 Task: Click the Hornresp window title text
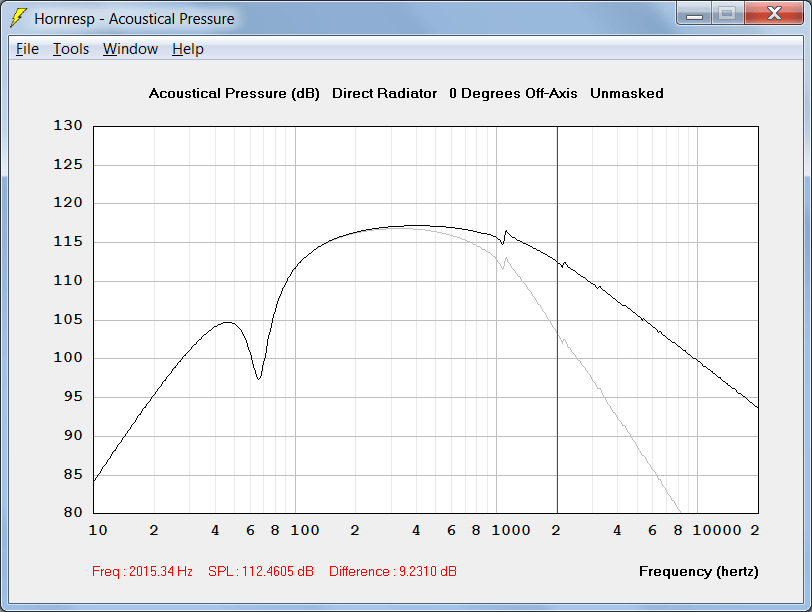tap(134, 19)
